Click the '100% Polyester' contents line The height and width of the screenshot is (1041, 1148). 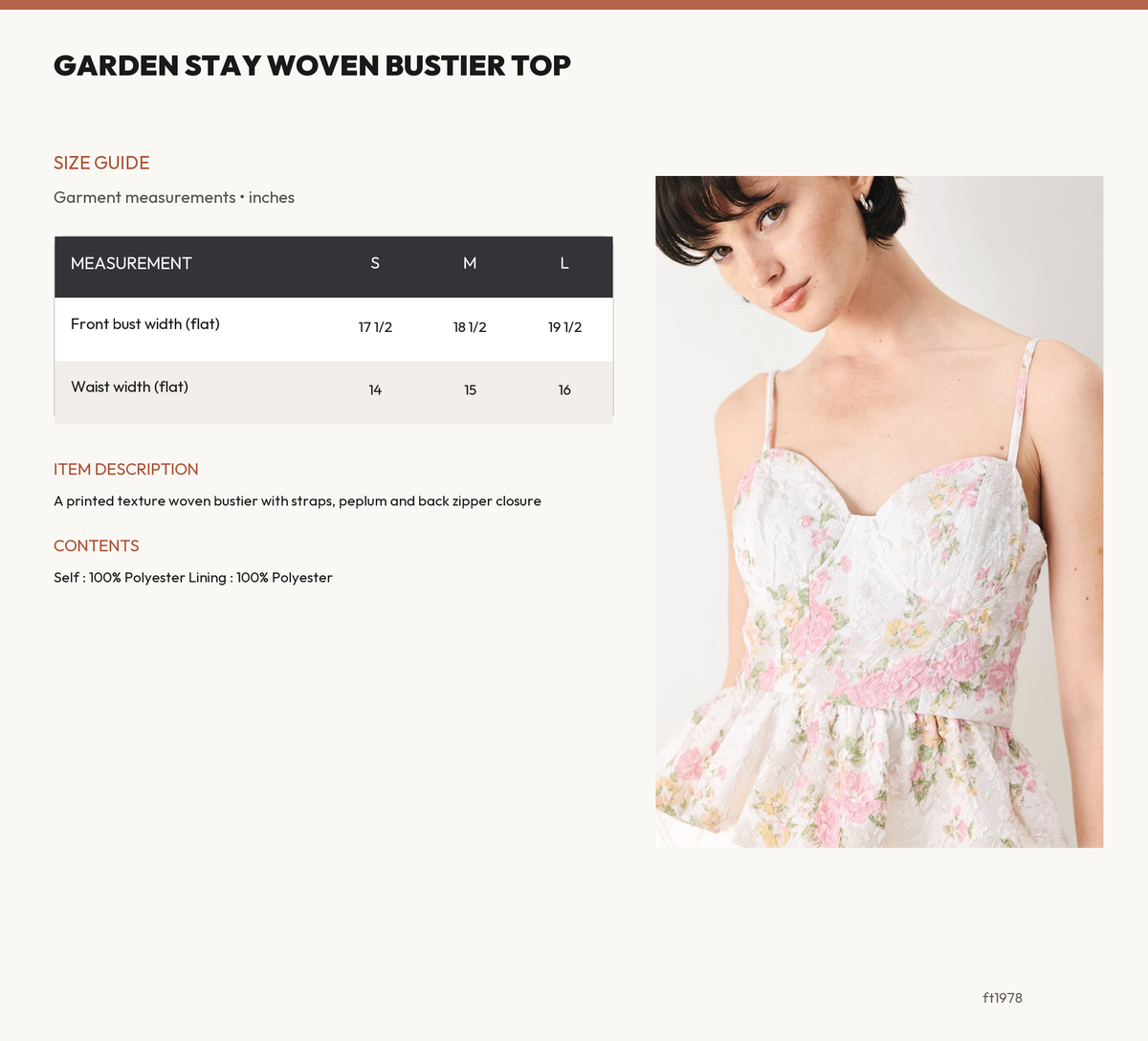[193, 578]
